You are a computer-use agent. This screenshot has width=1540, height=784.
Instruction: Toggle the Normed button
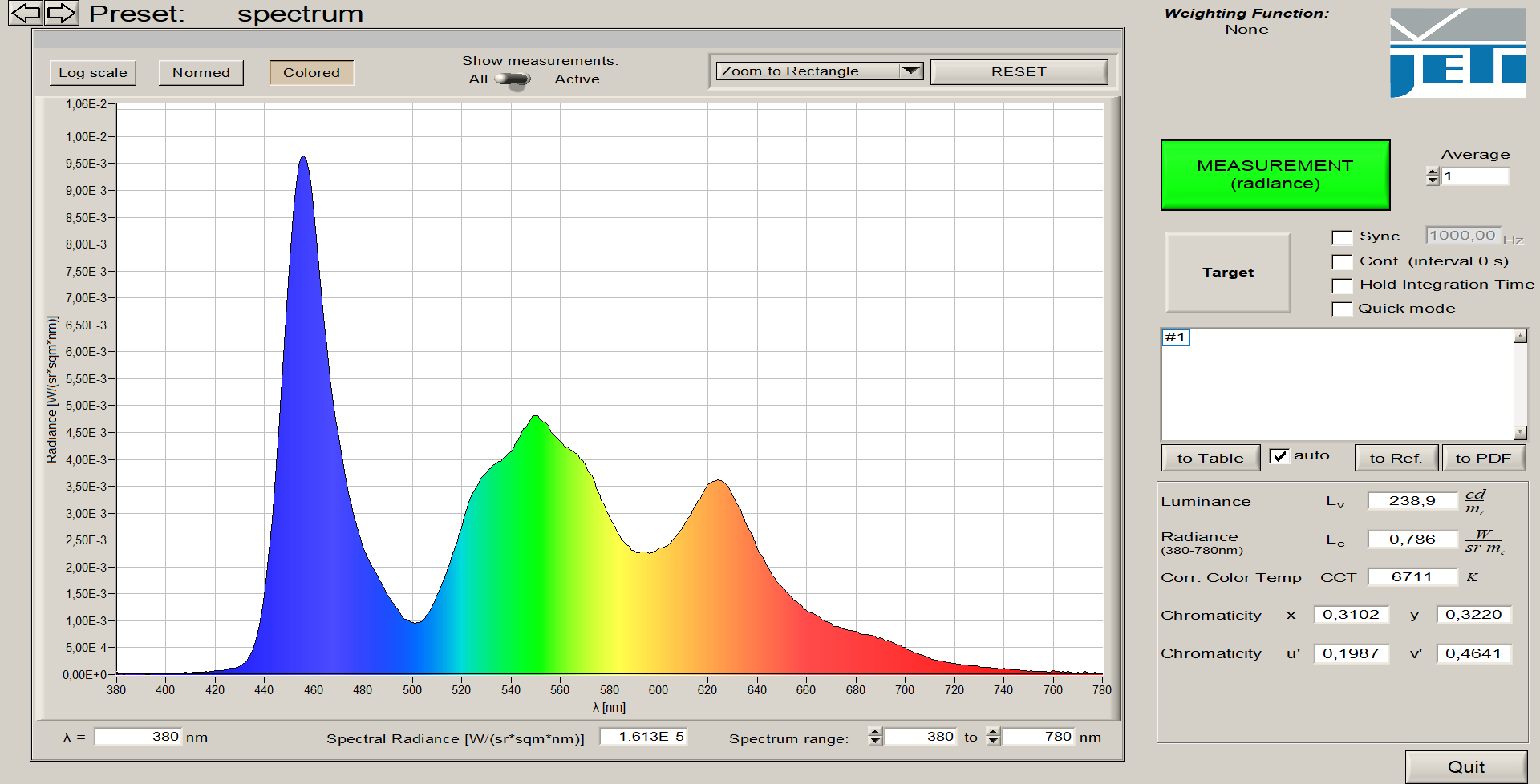(x=201, y=72)
